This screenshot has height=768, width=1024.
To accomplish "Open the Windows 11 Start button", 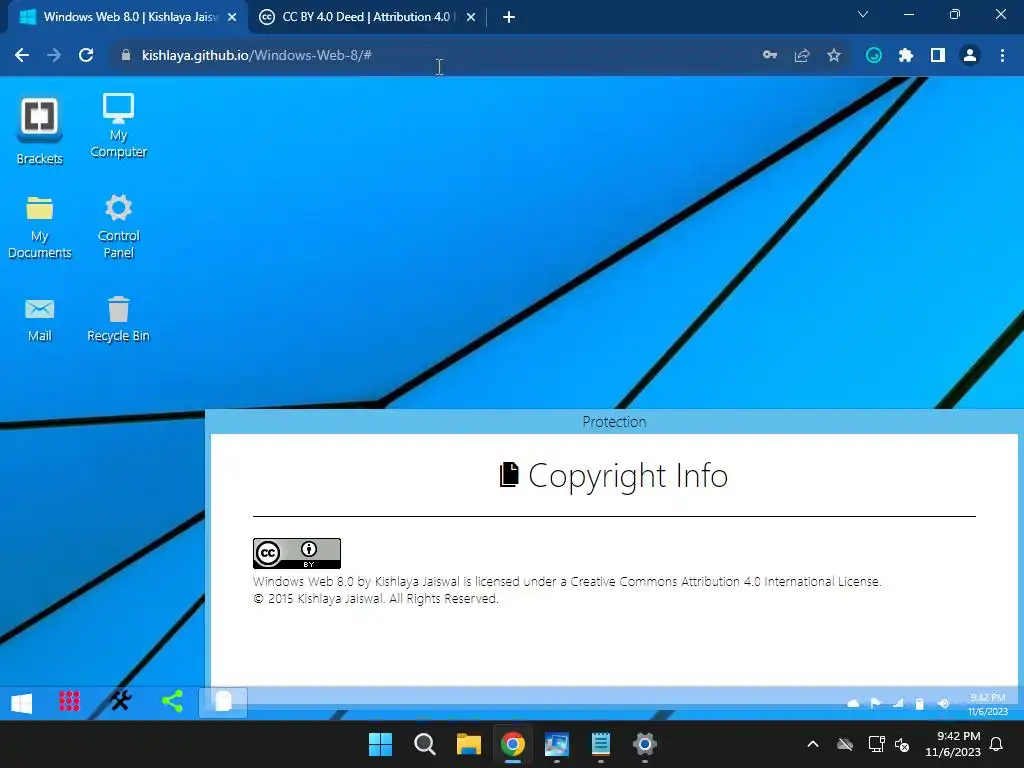I will pyautogui.click(x=380, y=744).
